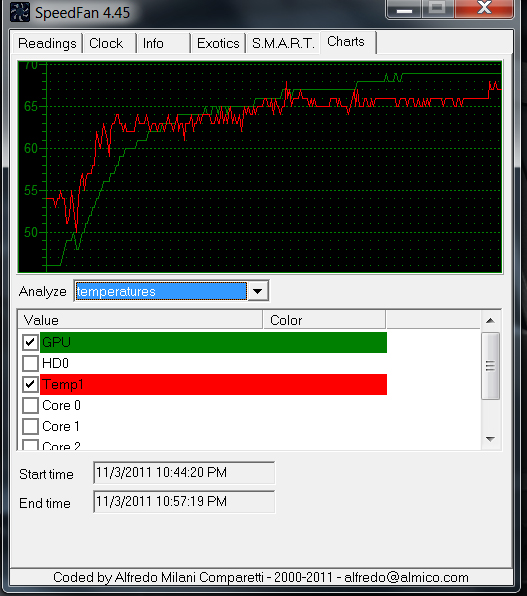Image resolution: width=527 pixels, height=596 pixels.
Task: Switch to the Exotics tab
Action: click(x=218, y=43)
